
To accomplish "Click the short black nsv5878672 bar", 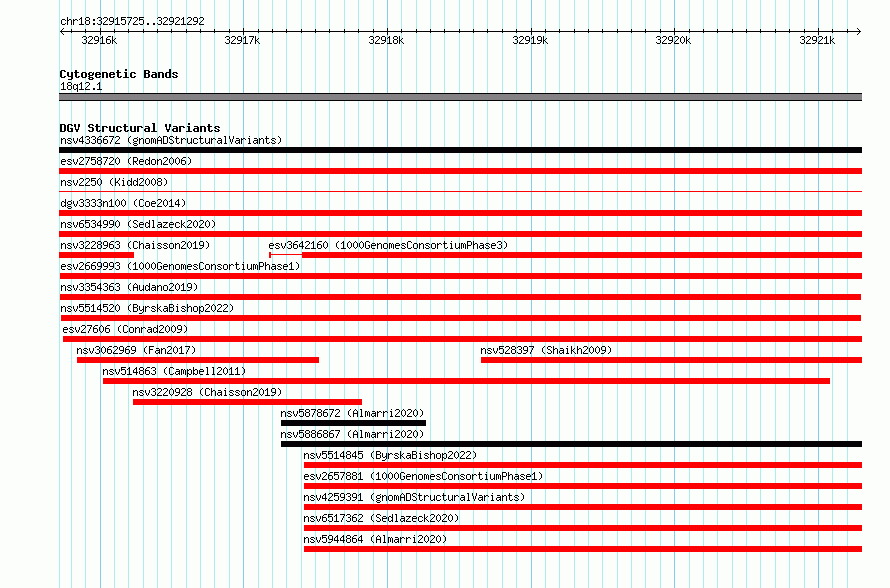I will tap(353, 423).
